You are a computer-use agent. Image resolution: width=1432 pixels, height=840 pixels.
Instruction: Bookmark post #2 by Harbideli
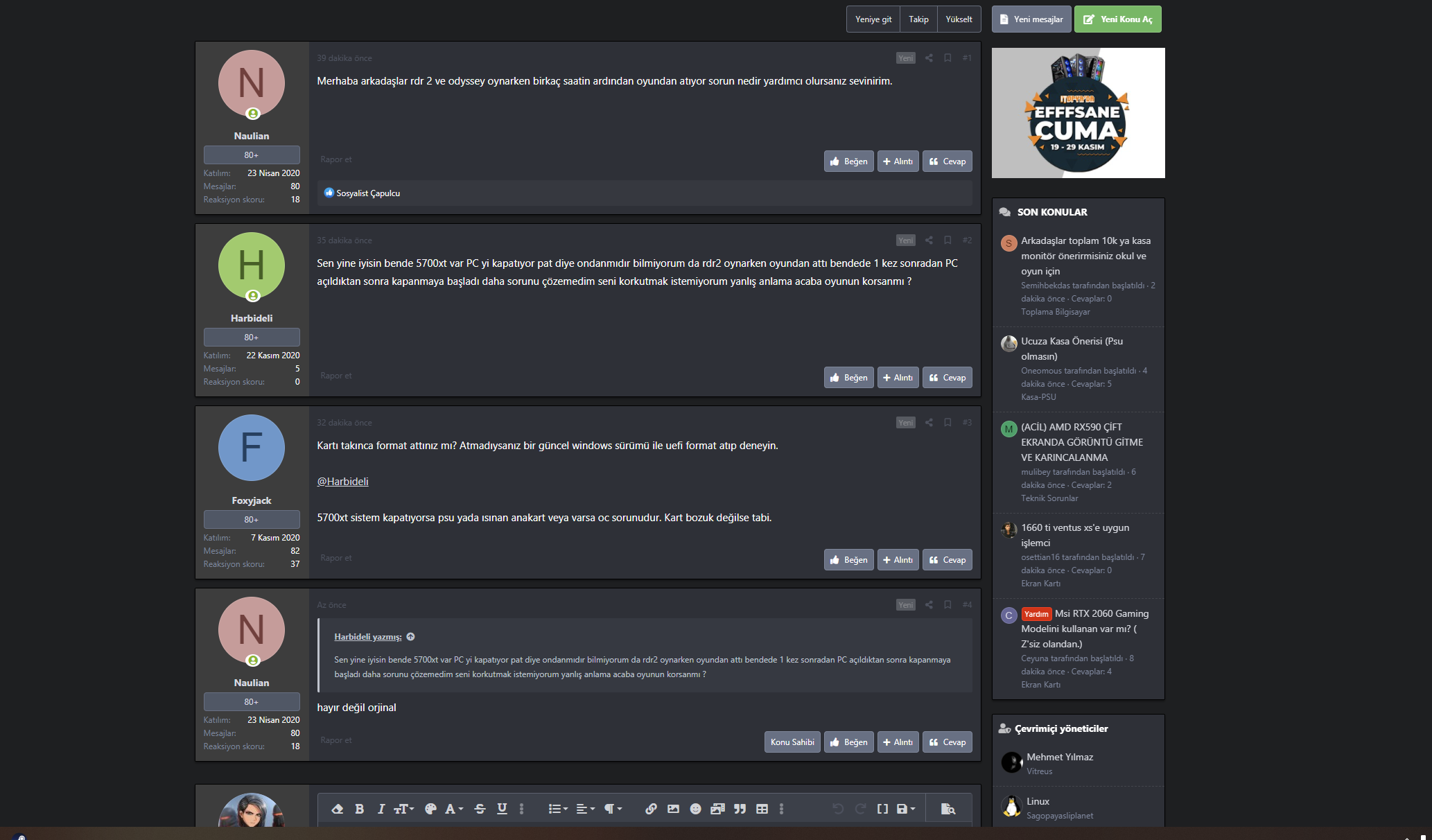948,240
